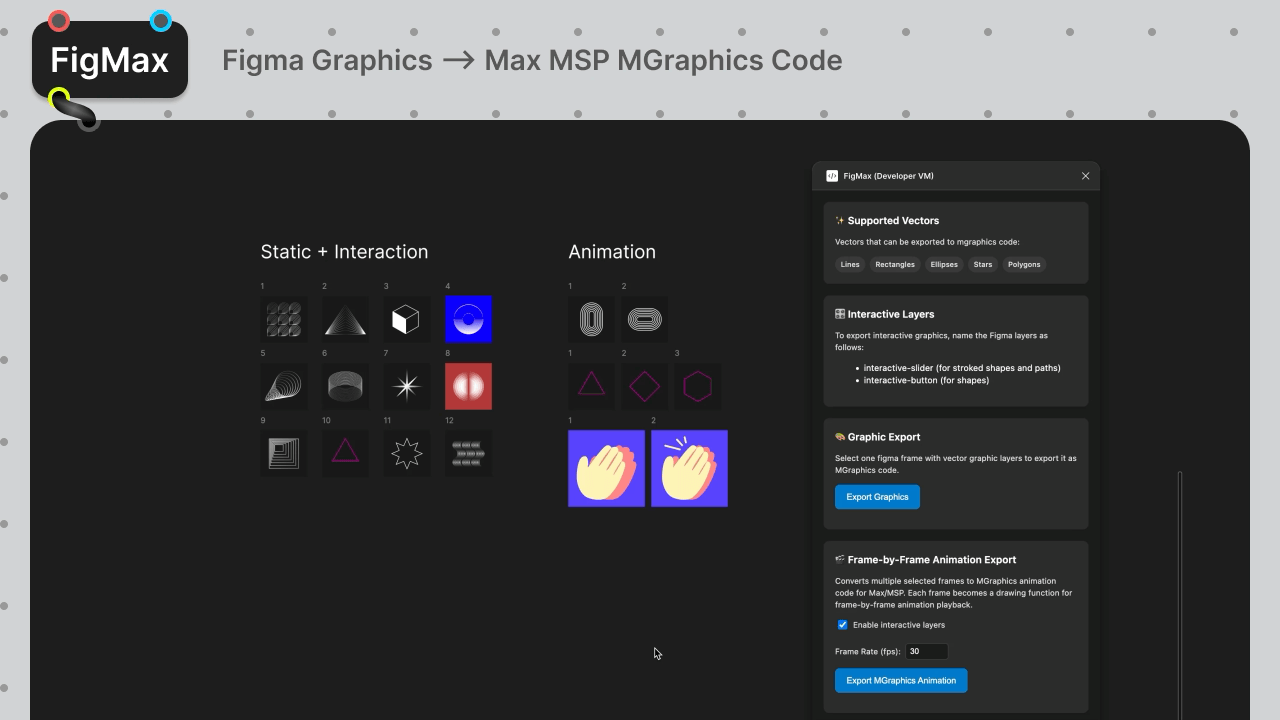This screenshot has height=720, width=1280.
Task: Click the Lines vector tag
Action: tap(850, 265)
